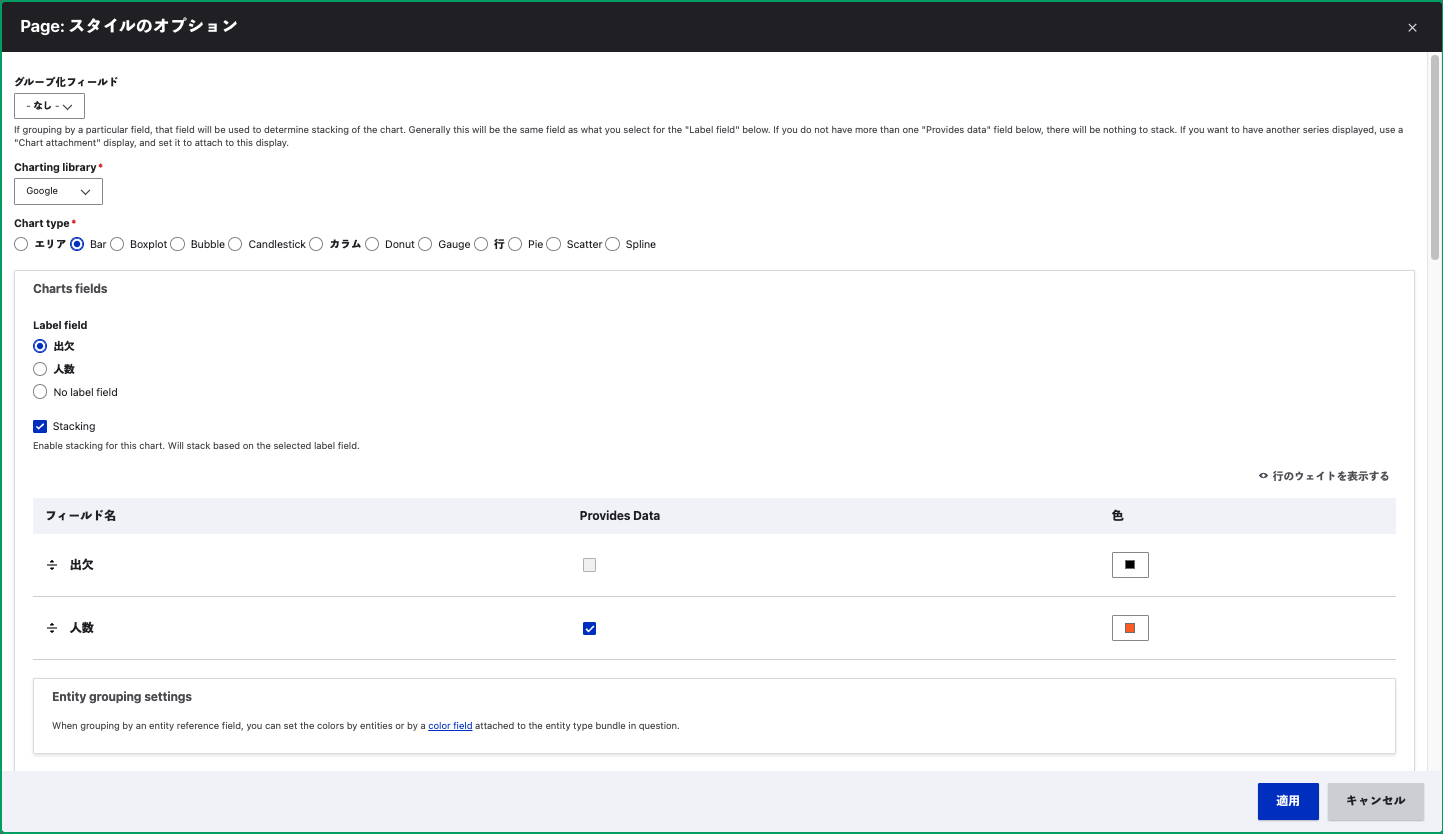Click the drag handle for 人数 row
The image size is (1443, 834).
click(52, 628)
